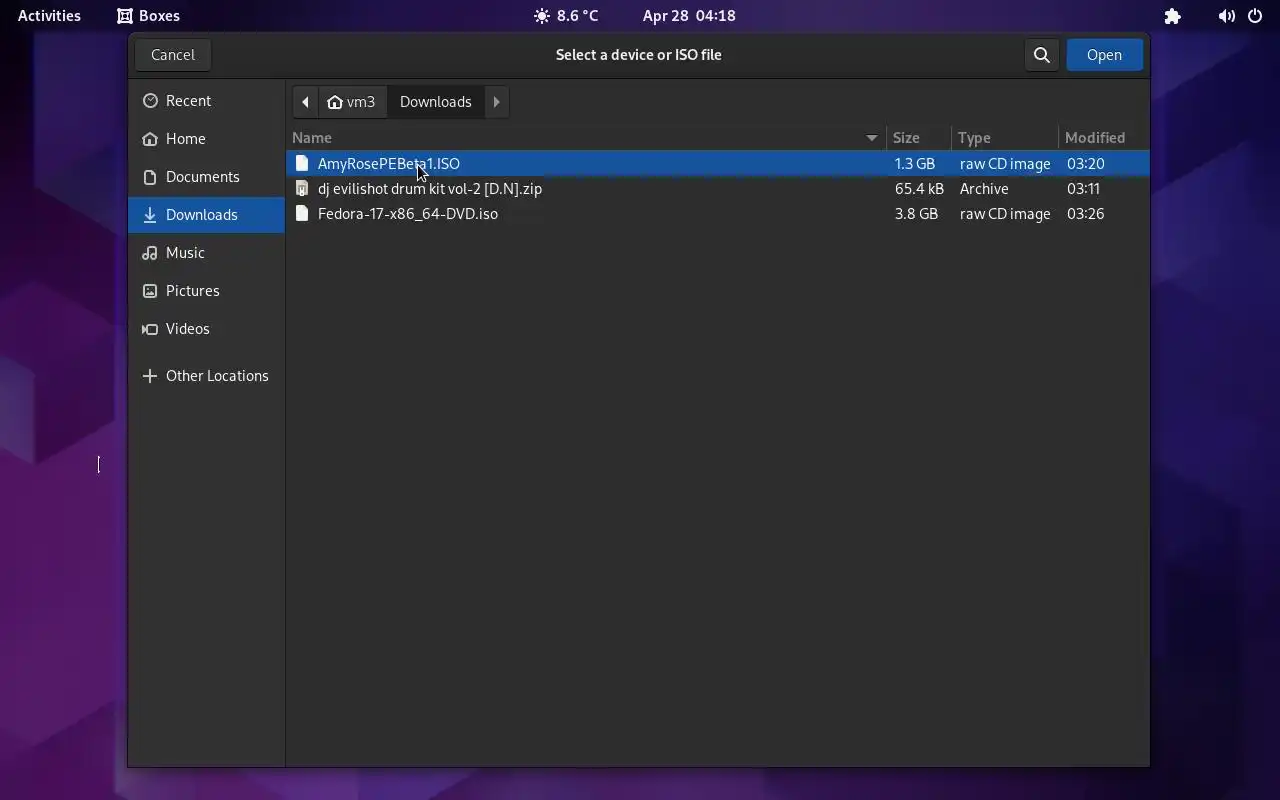Go to vm3 home path button

click(x=352, y=102)
